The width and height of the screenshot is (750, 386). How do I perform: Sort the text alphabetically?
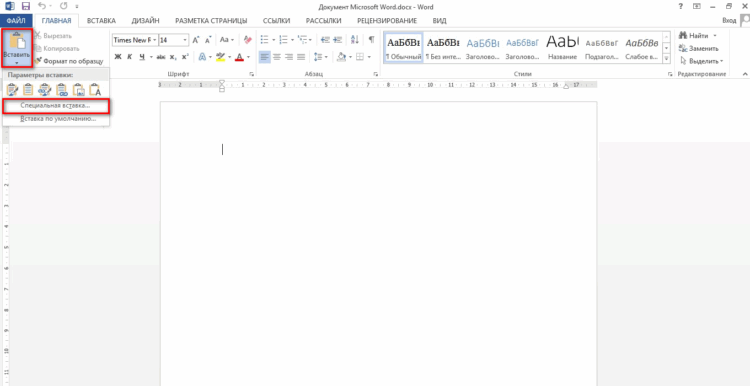point(354,40)
